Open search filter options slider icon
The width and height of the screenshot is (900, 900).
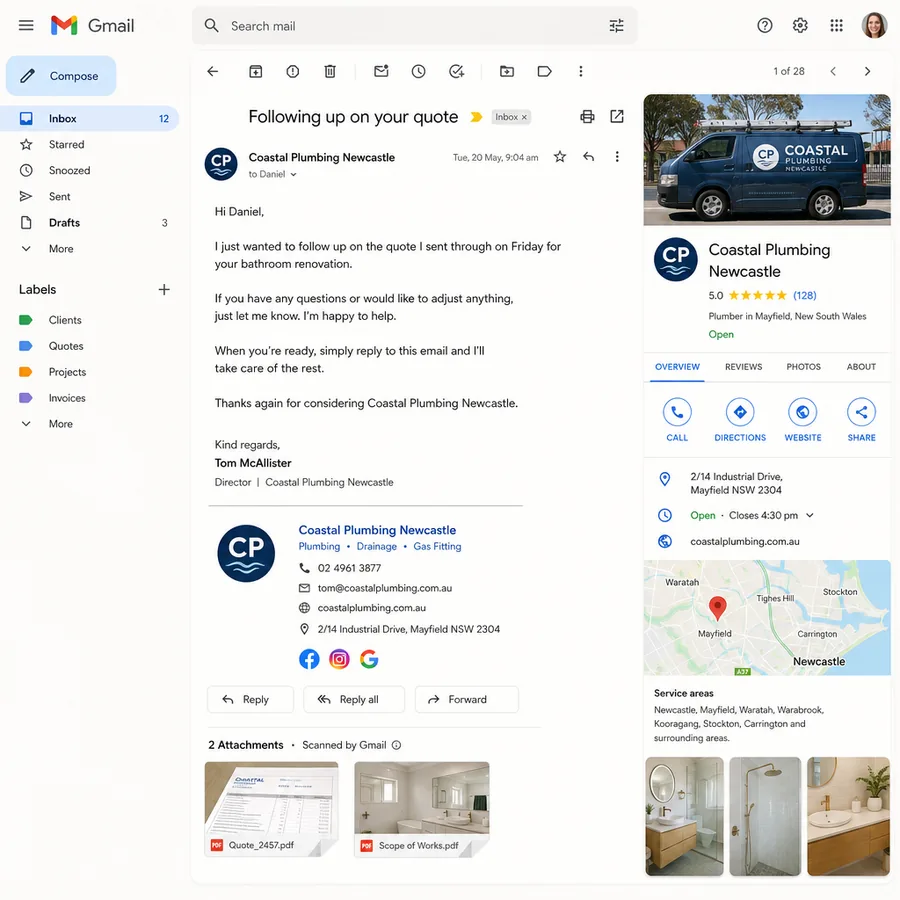[616, 26]
